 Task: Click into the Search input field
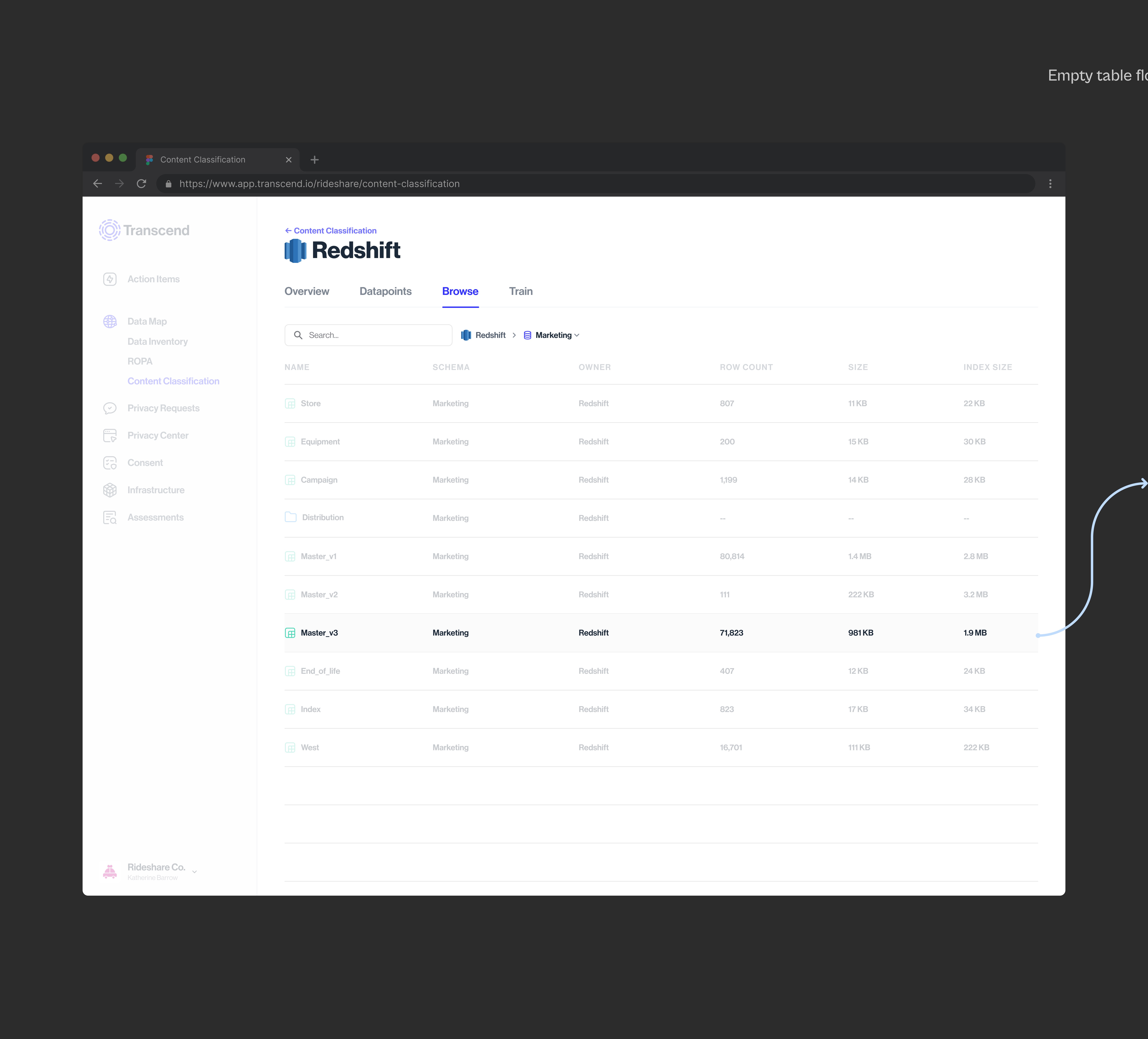(376, 335)
